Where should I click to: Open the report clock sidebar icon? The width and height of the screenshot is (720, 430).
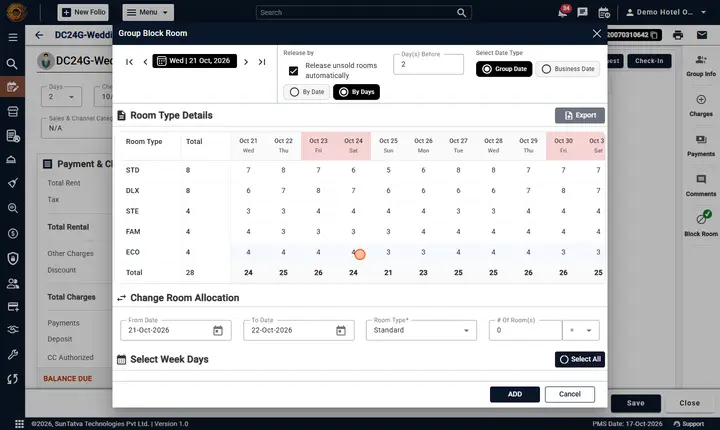click(13, 136)
